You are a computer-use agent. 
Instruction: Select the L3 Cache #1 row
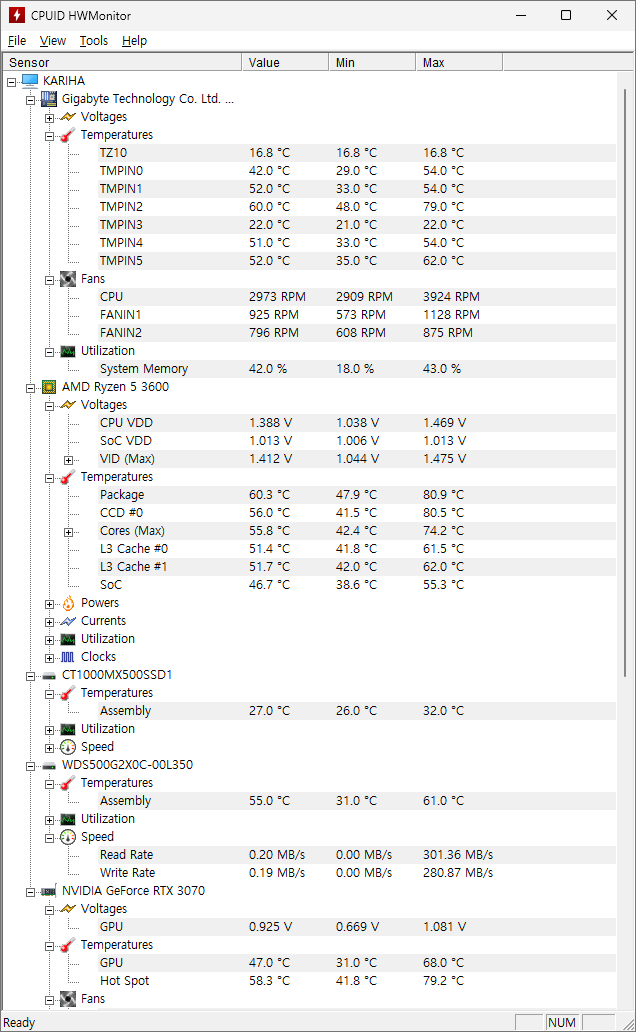(358, 567)
